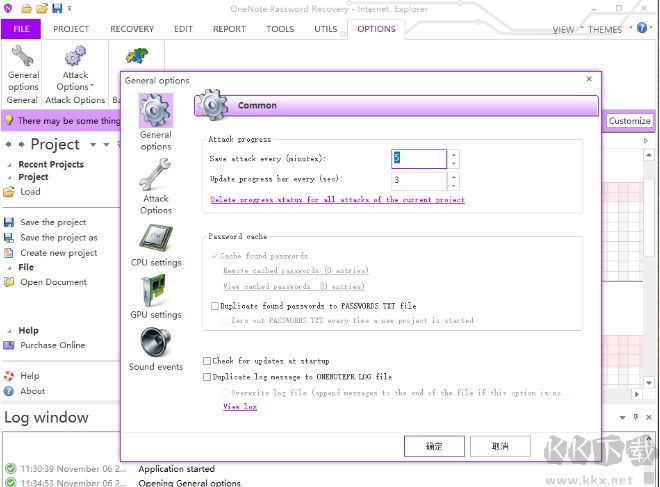
Task: Open Log window options dropdown arrow
Action: pos(622,418)
